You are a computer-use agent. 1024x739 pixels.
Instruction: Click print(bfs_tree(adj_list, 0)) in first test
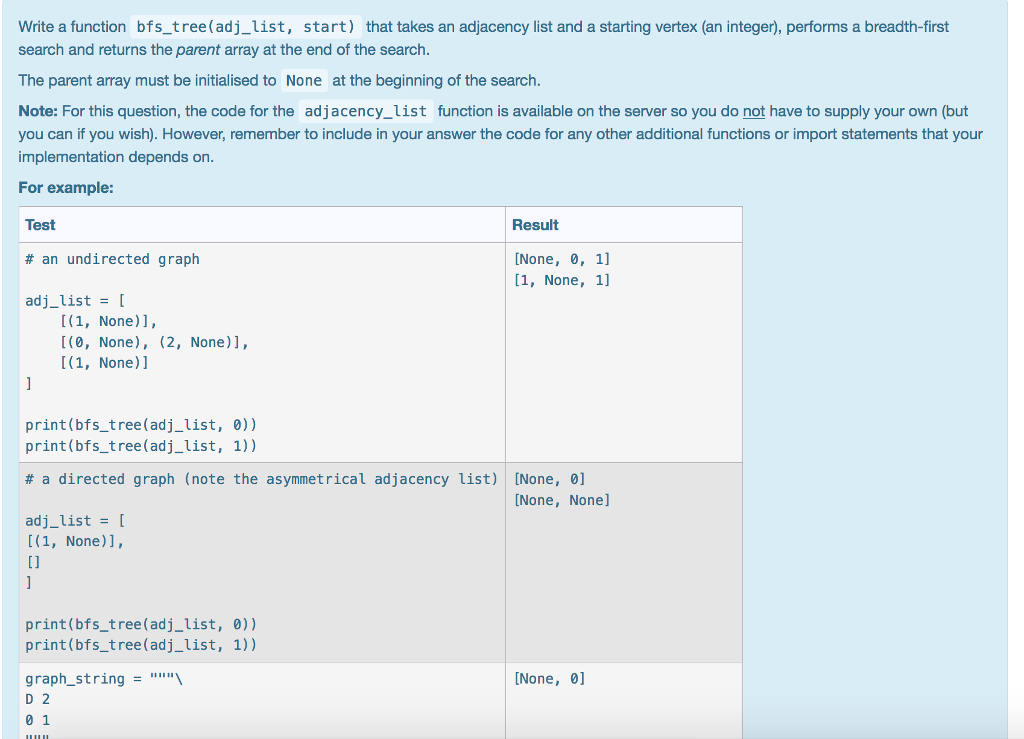coord(141,424)
